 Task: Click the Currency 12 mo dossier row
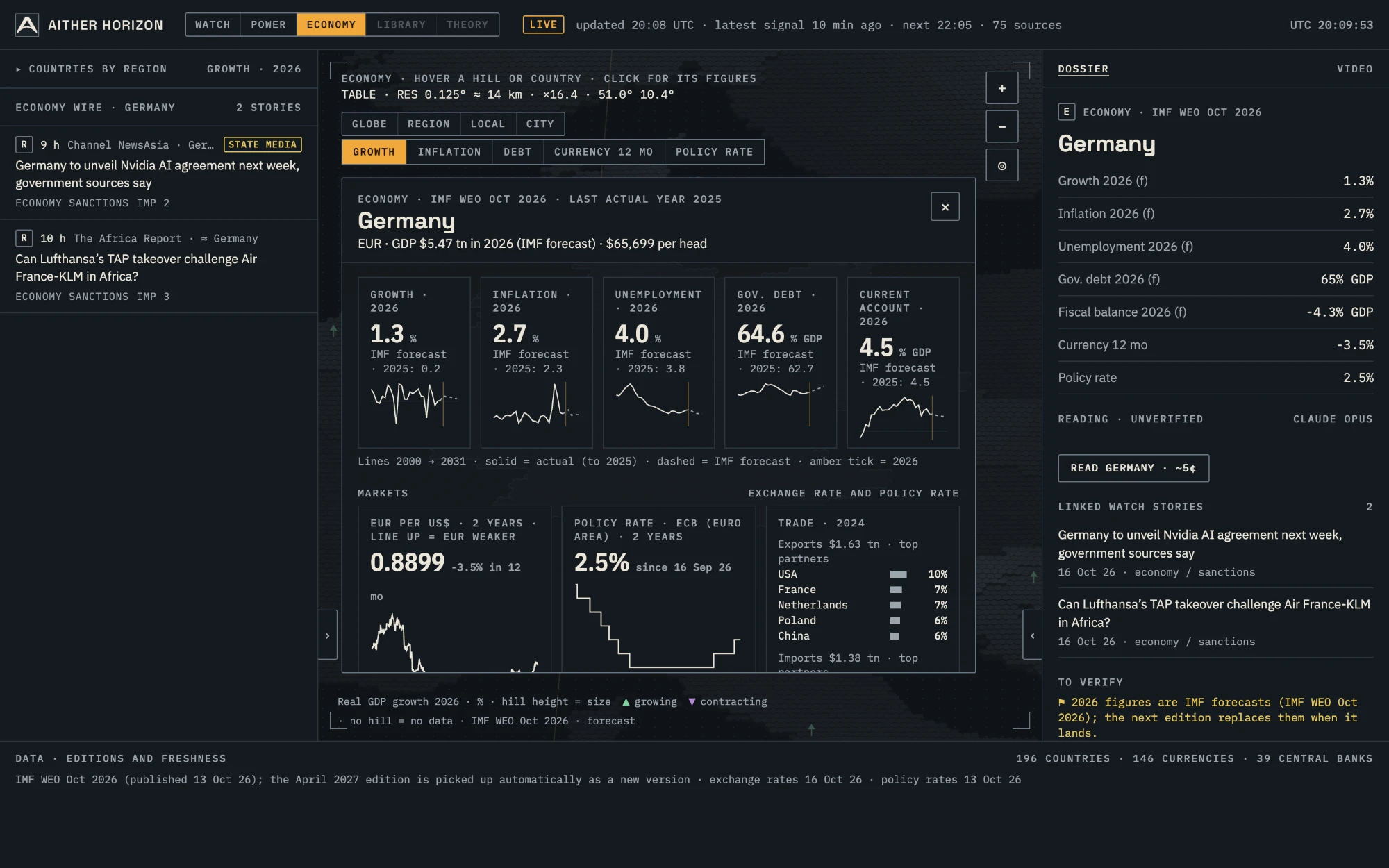[x=1215, y=345]
